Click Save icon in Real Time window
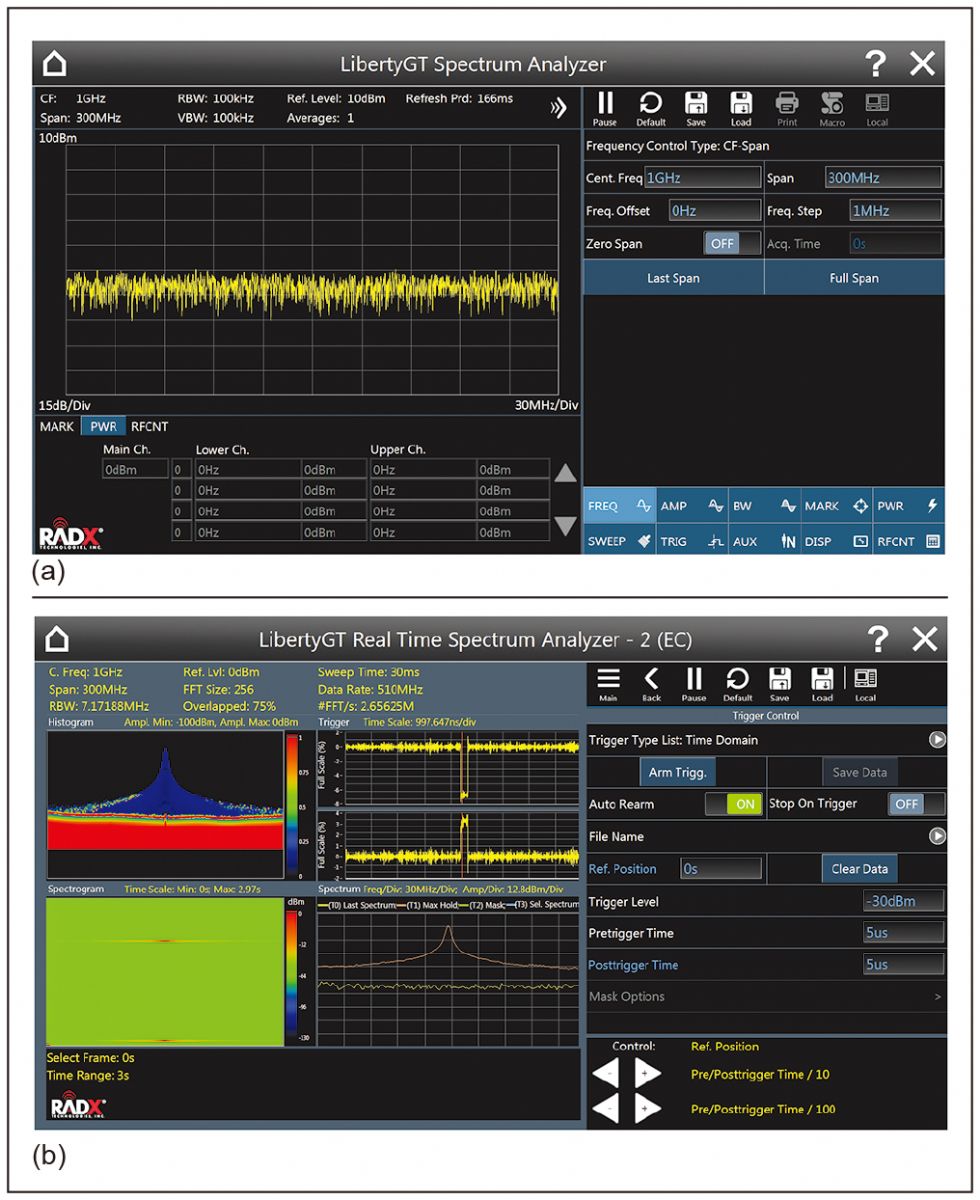 pyautogui.click(x=779, y=684)
